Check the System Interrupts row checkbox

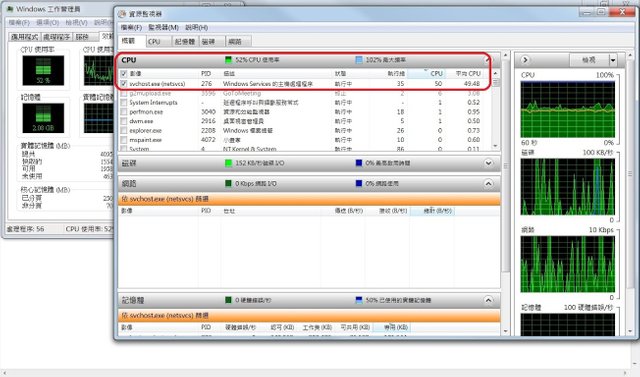(x=124, y=102)
